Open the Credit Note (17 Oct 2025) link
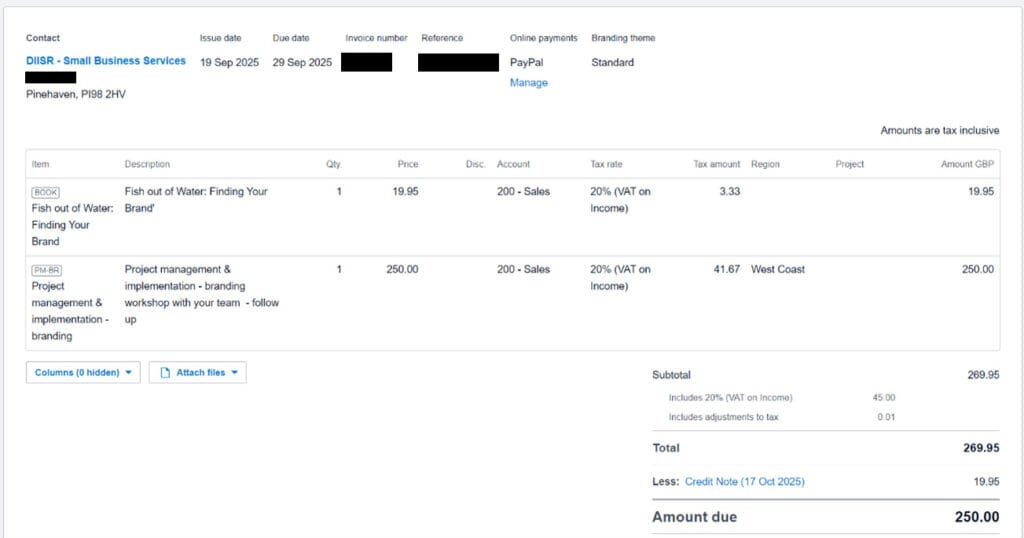 [744, 482]
